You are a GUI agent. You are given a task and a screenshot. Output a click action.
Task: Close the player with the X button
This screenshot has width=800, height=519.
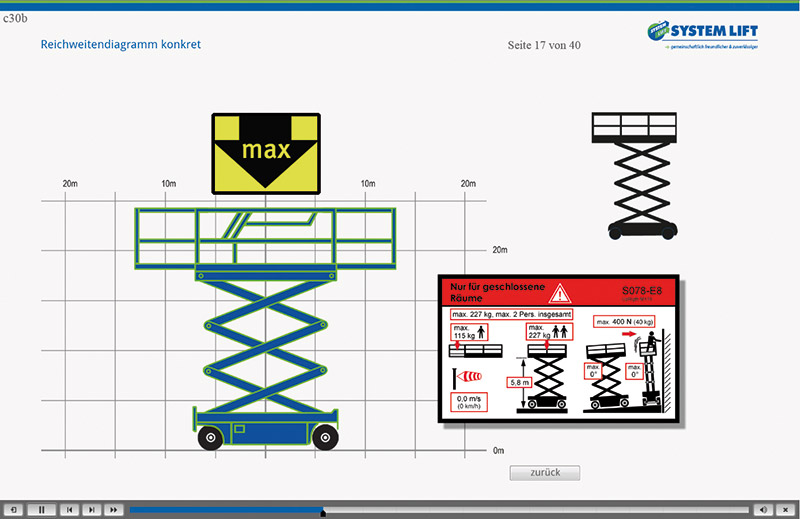click(786, 510)
